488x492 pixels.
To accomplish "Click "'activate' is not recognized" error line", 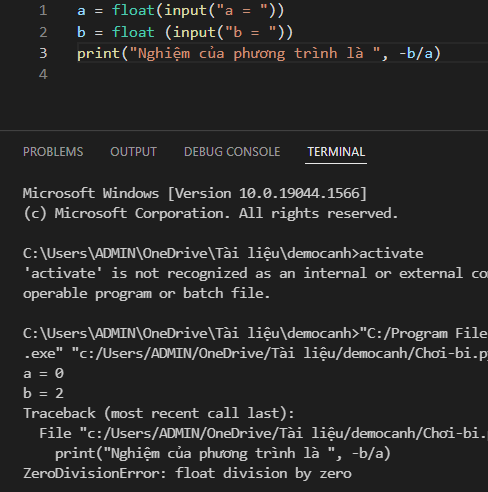I will click(255, 273).
